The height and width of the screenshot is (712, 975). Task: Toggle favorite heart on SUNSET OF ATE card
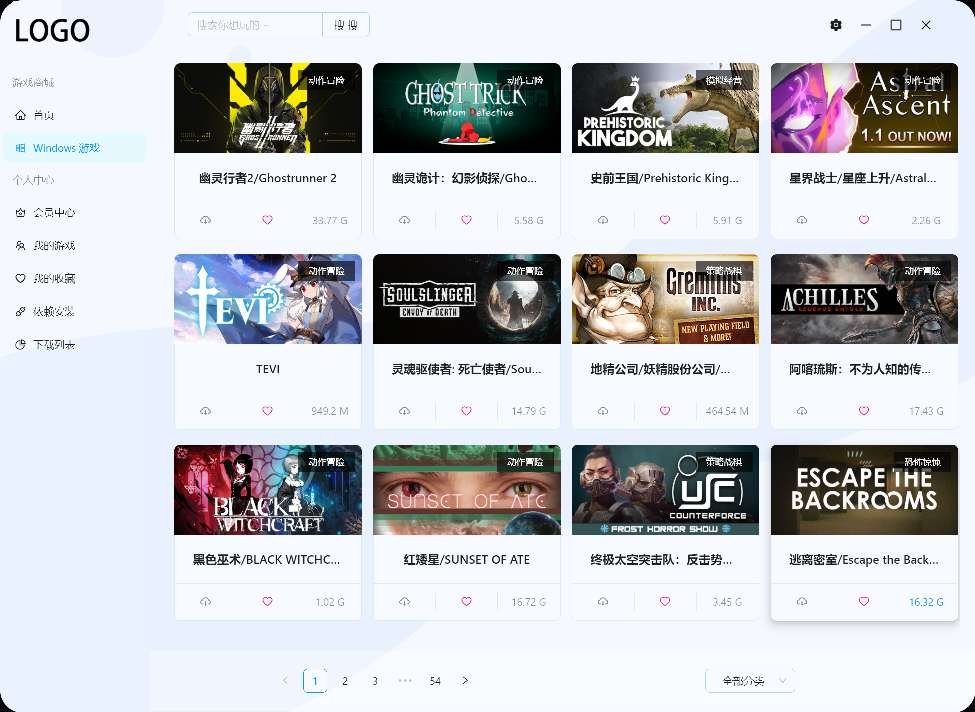coord(466,602)
